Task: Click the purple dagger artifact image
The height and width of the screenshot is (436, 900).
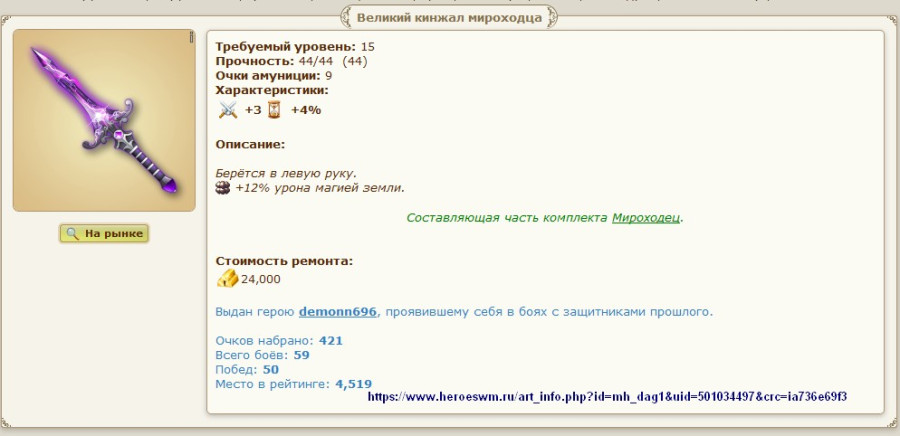Action: point(104,120)
